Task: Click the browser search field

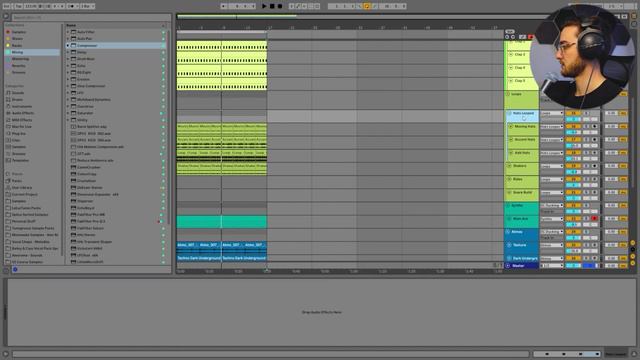Action: click(91, 18)
